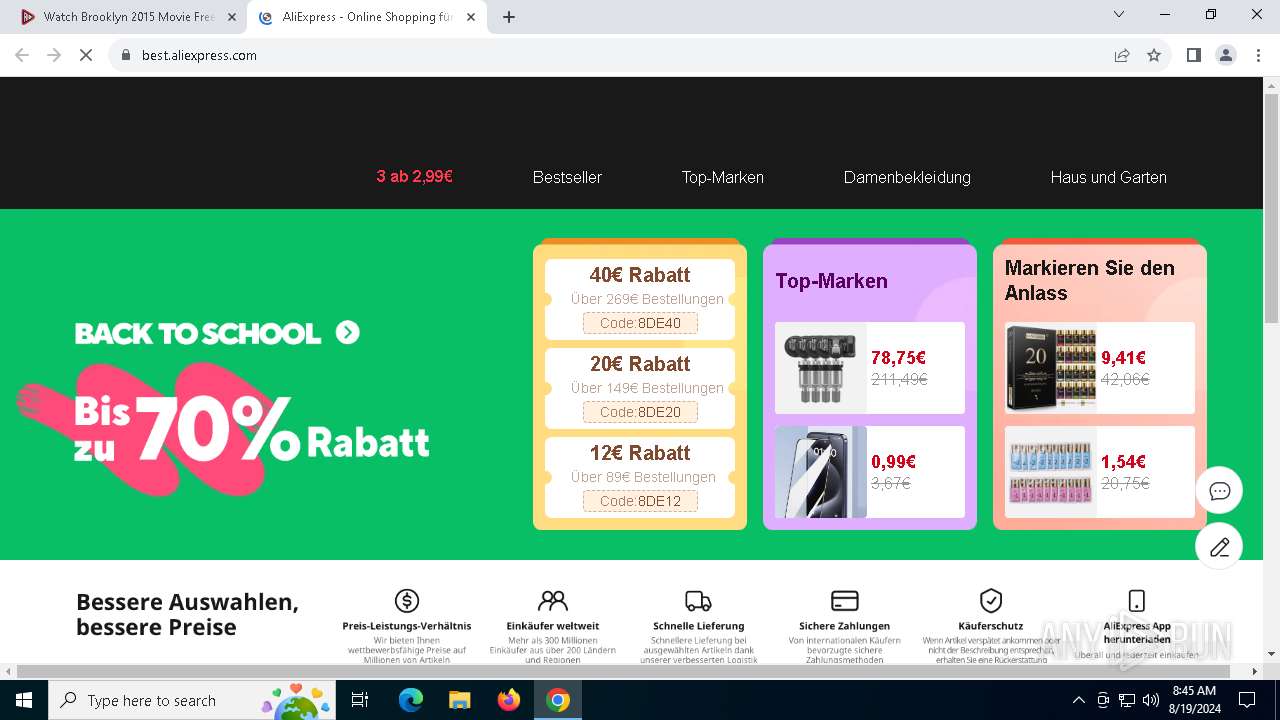Viewport: 1280px width, 720px height.
Task: Open the 78,75€ product thumbnail
Action: coord(821,368)
